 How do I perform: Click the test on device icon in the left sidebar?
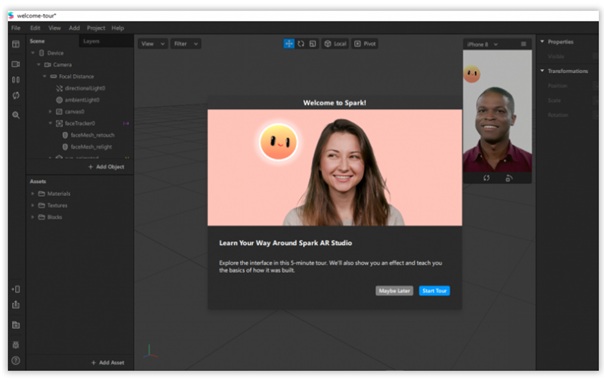tap(16, 289)
